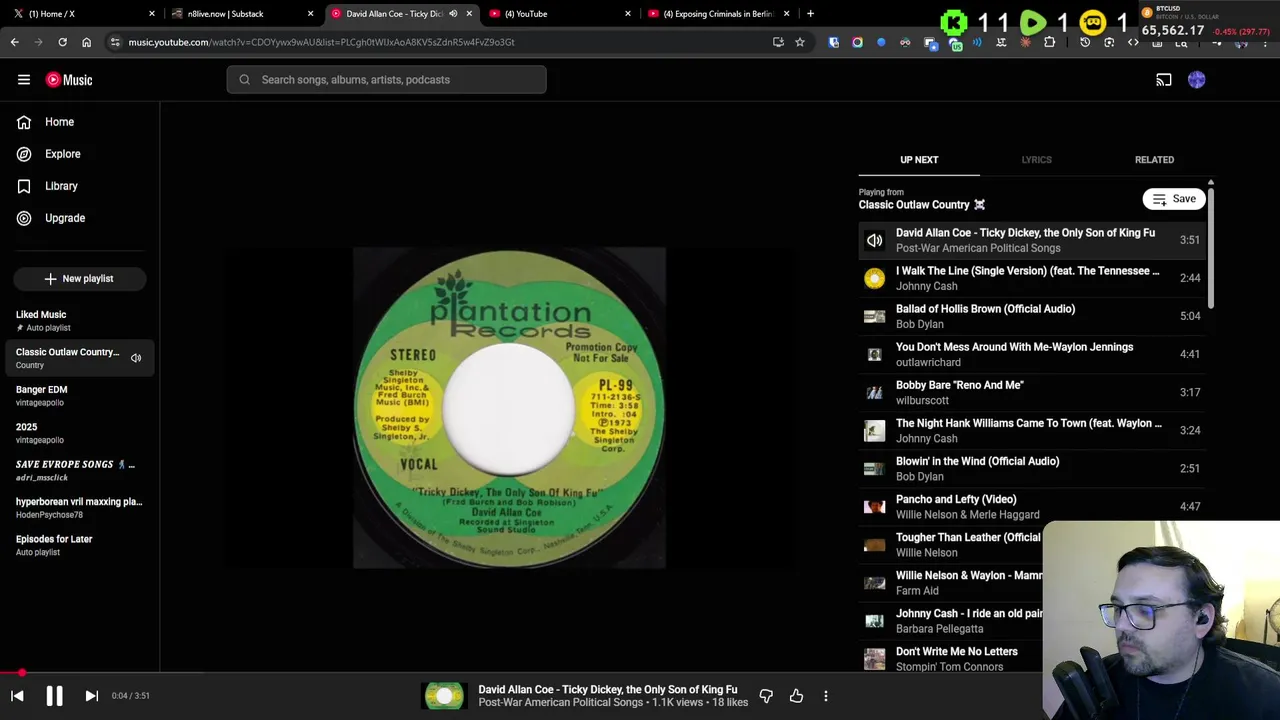Save the queue to a playlist
Image resolution: width=1280 pixels, height=720 pixels.
tap(1174, 199)
